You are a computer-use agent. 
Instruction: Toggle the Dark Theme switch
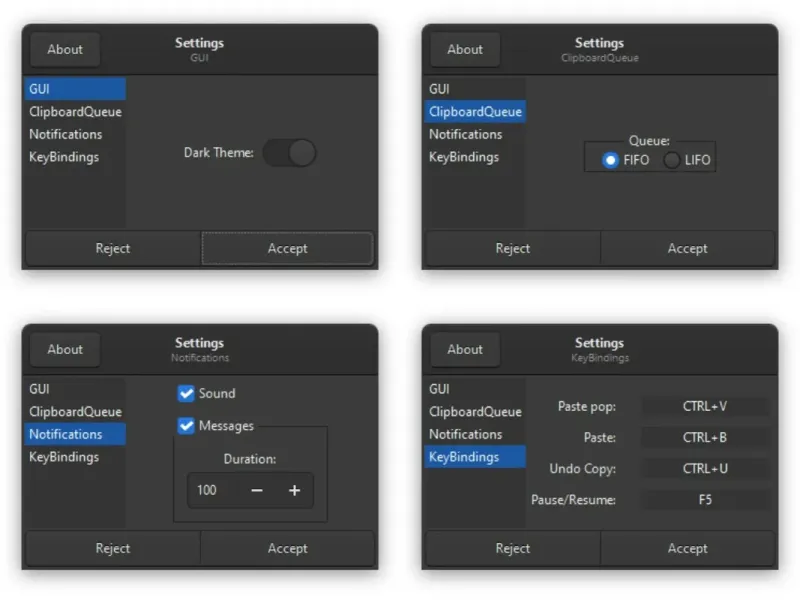pyautogui.click(x=290, y=153)
